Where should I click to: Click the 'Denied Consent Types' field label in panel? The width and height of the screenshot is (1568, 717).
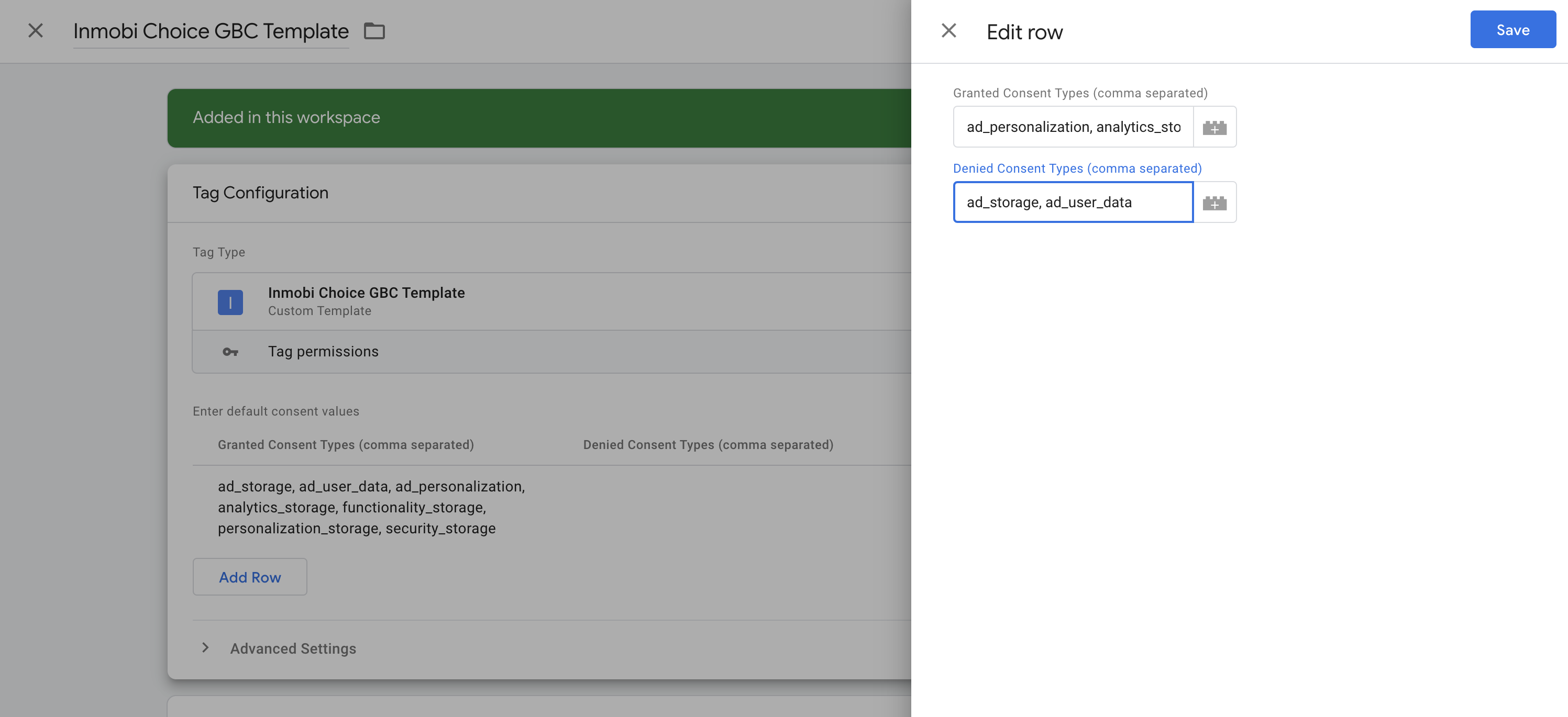1077,169
